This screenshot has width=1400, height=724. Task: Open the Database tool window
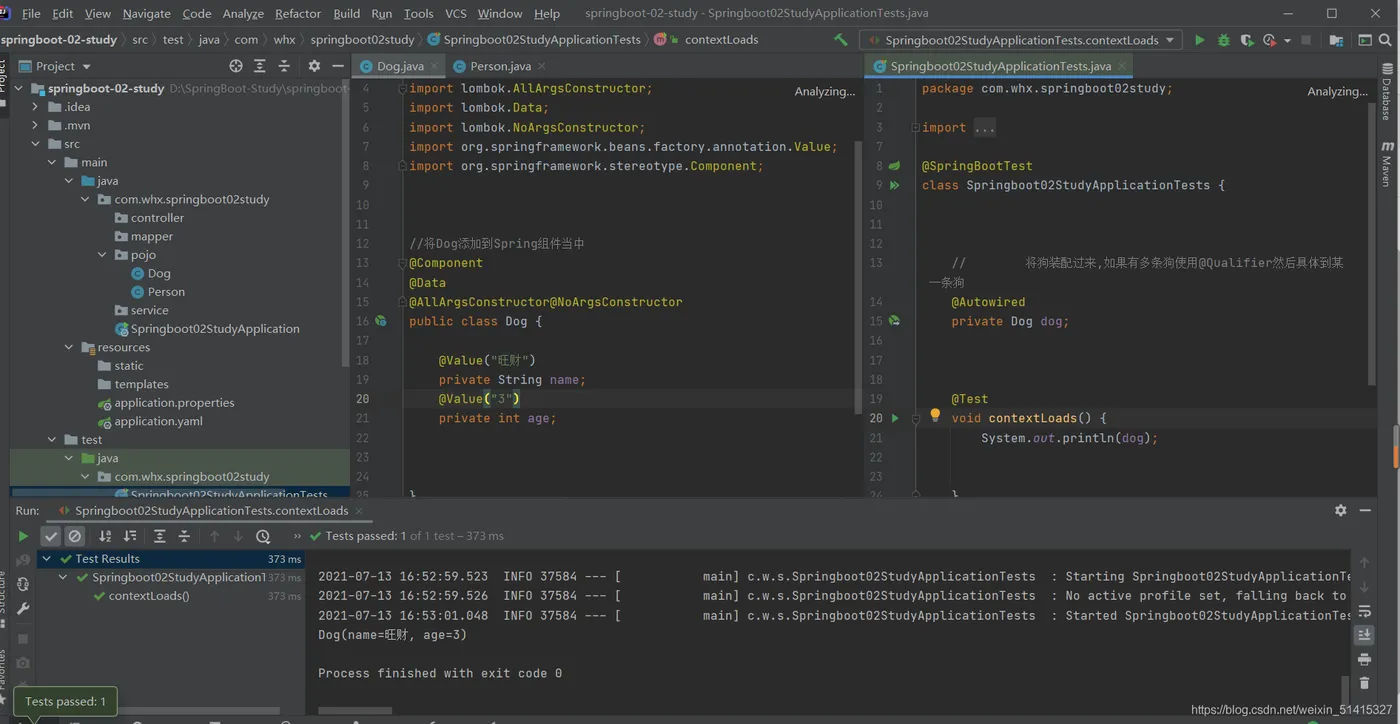1387,92
